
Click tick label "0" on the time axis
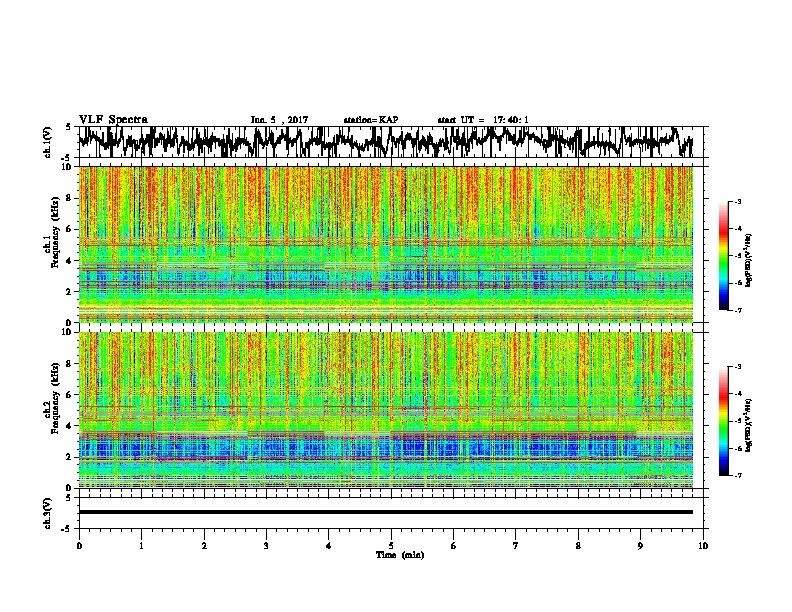pos(79,546)
